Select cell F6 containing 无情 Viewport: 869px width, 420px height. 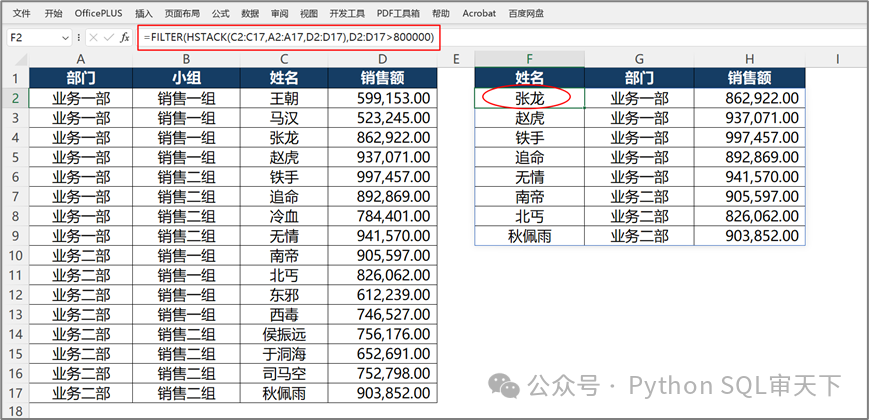pyautogui.click(x=529, y=177)
